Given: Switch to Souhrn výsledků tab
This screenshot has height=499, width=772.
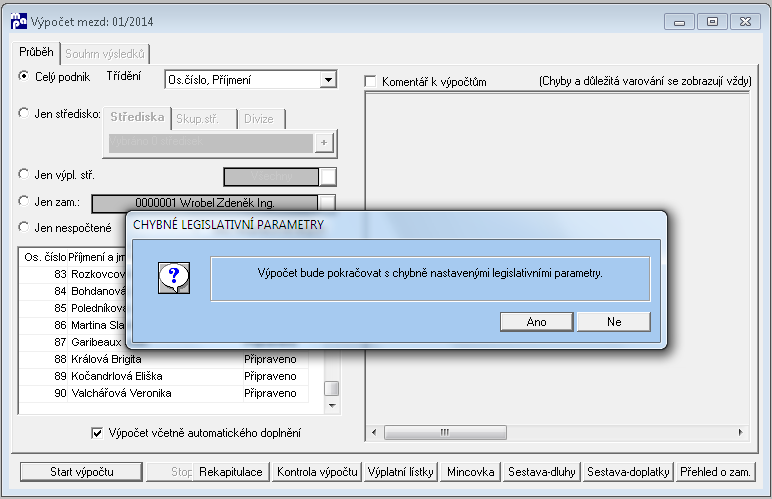Looking at the screenshot, I should click(105, 54).
